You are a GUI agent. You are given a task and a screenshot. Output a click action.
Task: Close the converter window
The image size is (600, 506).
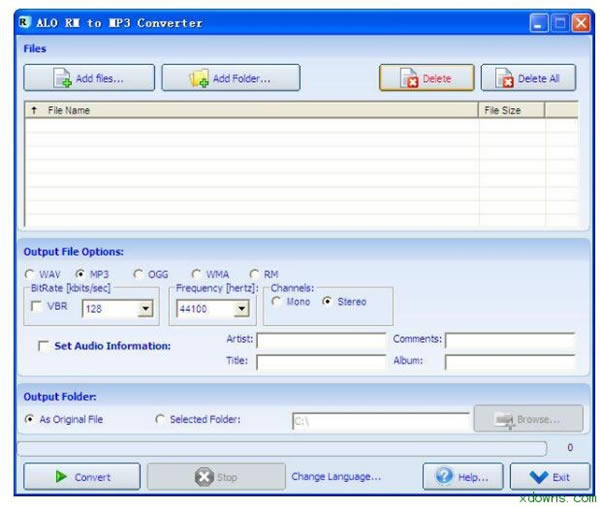(x=581, y=23)
